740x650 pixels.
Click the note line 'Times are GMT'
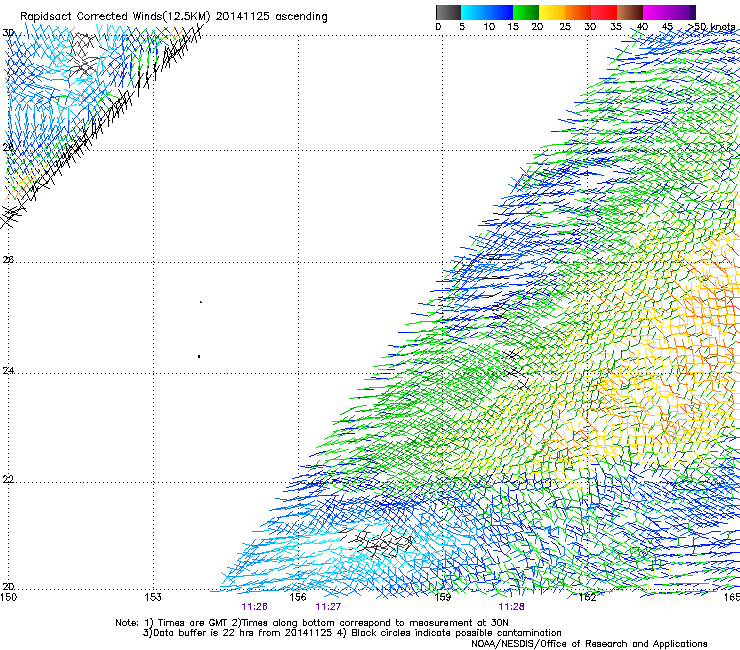[x=193, y=623]
